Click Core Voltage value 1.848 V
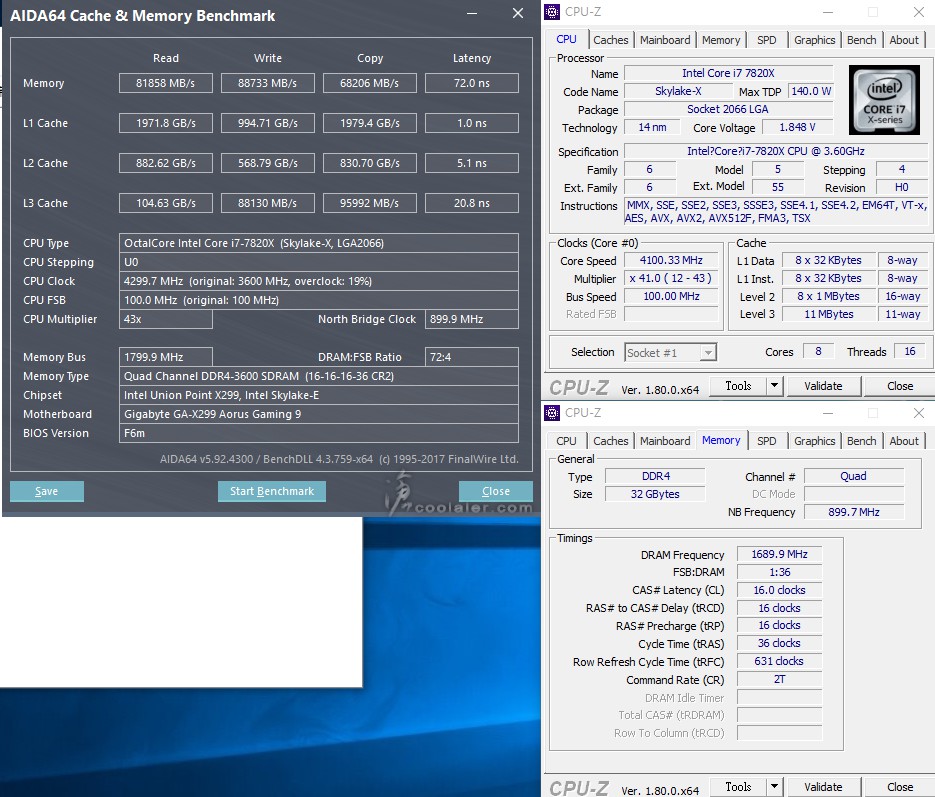The image size is (935, 797). click(797, 128)
